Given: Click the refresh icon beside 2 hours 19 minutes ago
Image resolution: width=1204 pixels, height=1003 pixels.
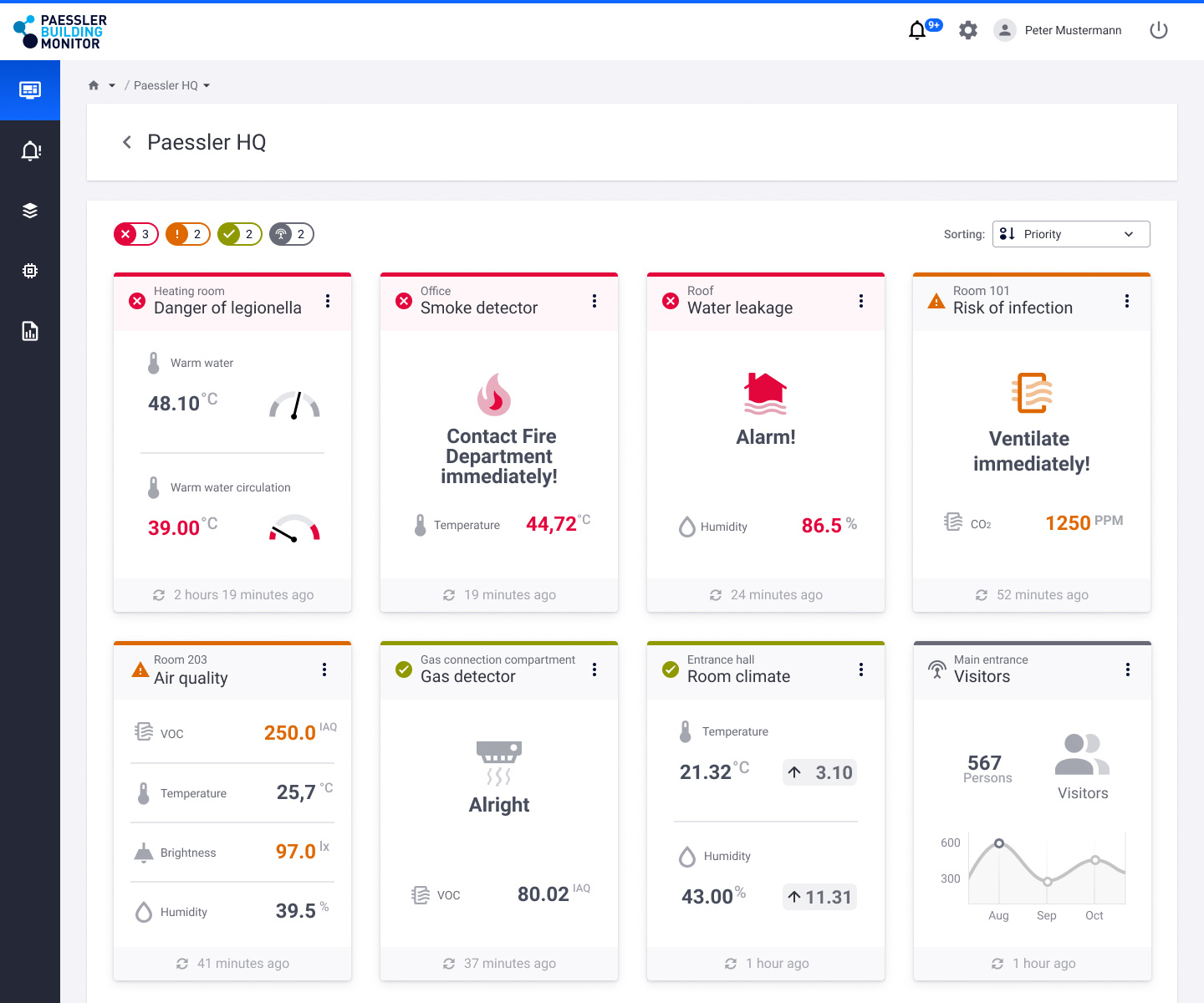Looking at the screenshot, I should coord(159,595).
